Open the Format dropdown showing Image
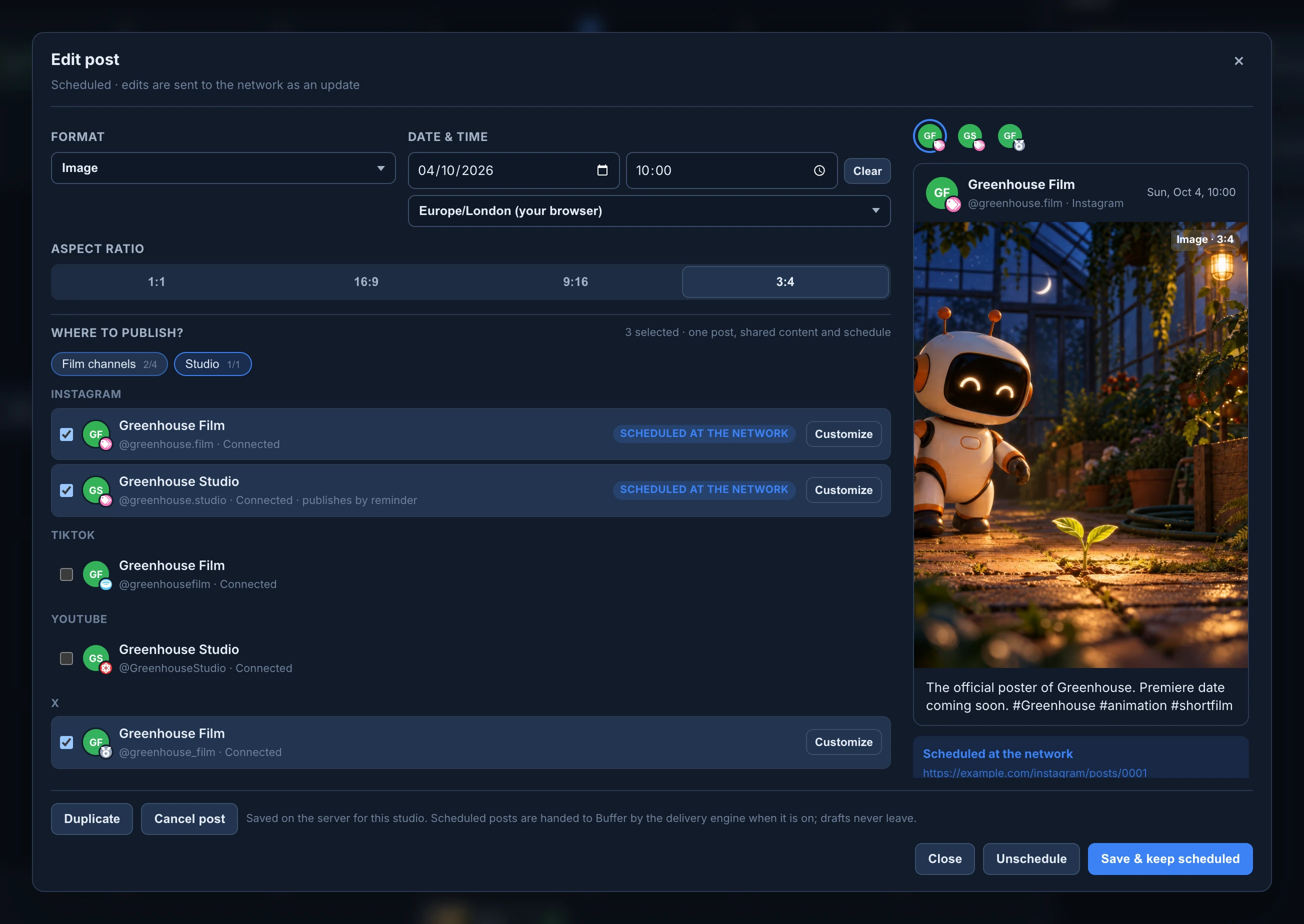Screen dimensions: 1304x924 (223, 168)
